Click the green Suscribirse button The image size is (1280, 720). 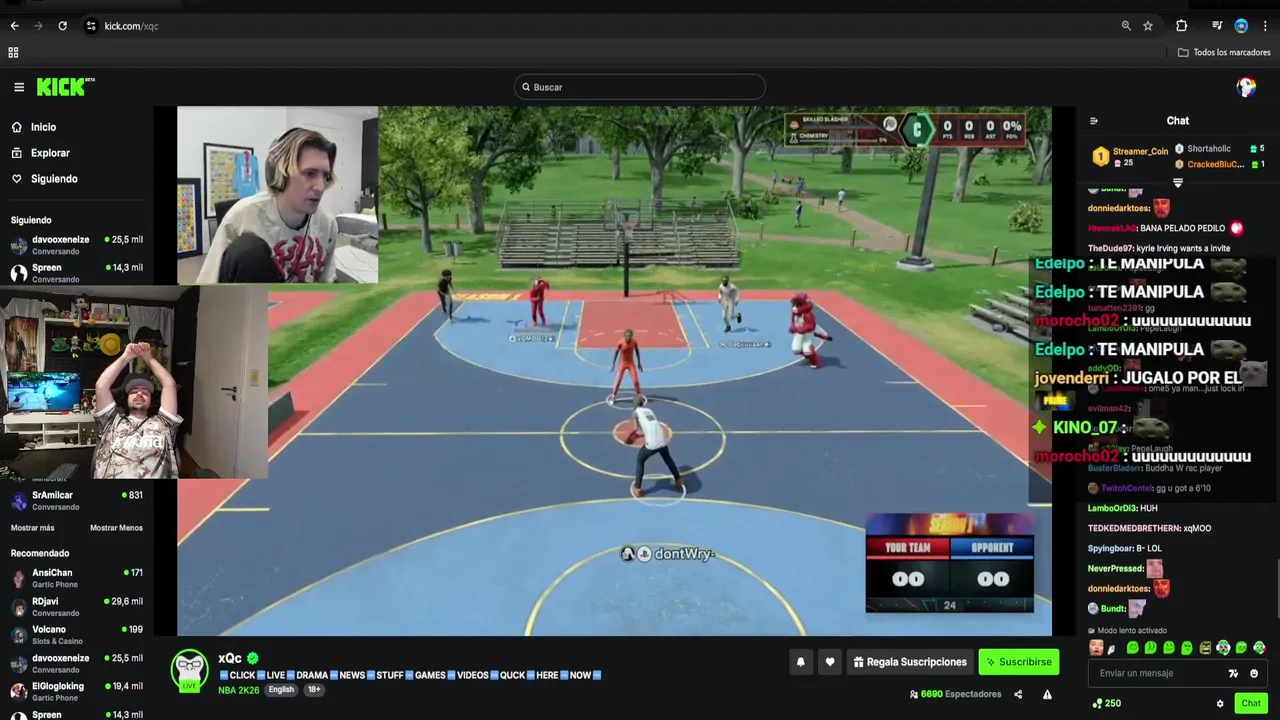[x=1018, y=662]
